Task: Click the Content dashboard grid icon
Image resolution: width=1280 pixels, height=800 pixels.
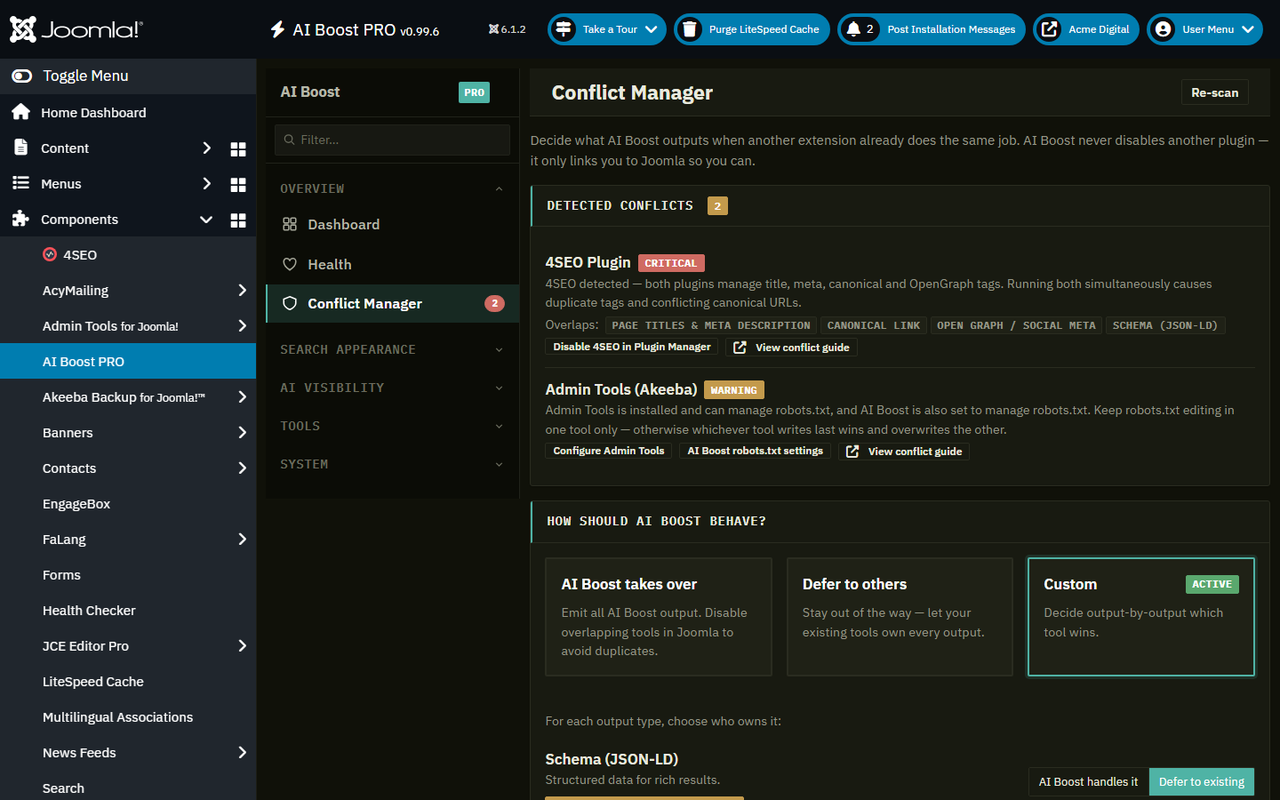Action: point(238,149)
